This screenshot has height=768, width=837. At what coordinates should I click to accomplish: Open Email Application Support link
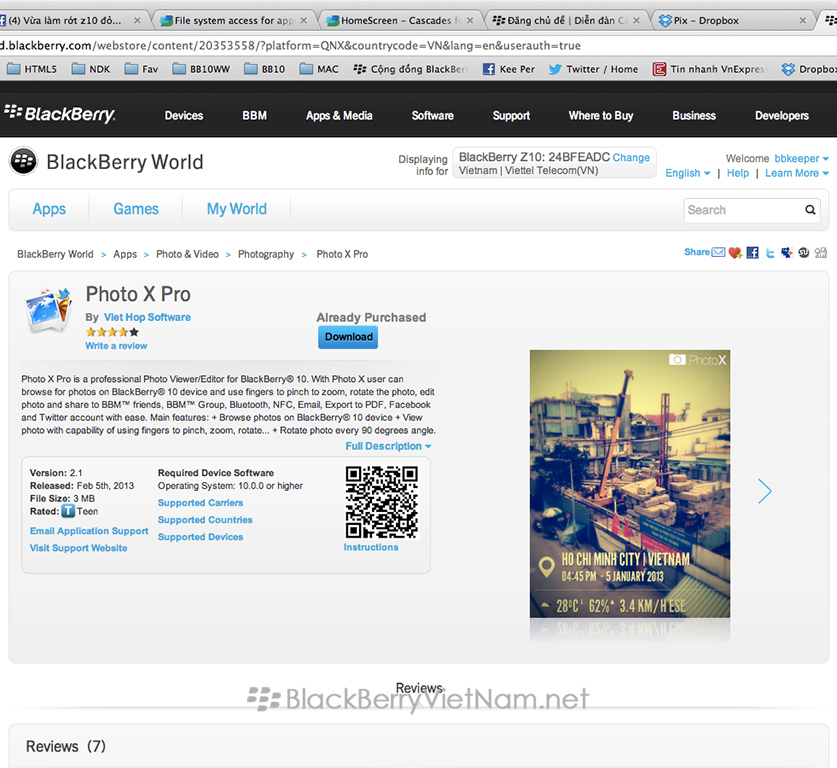click(89, 531)
